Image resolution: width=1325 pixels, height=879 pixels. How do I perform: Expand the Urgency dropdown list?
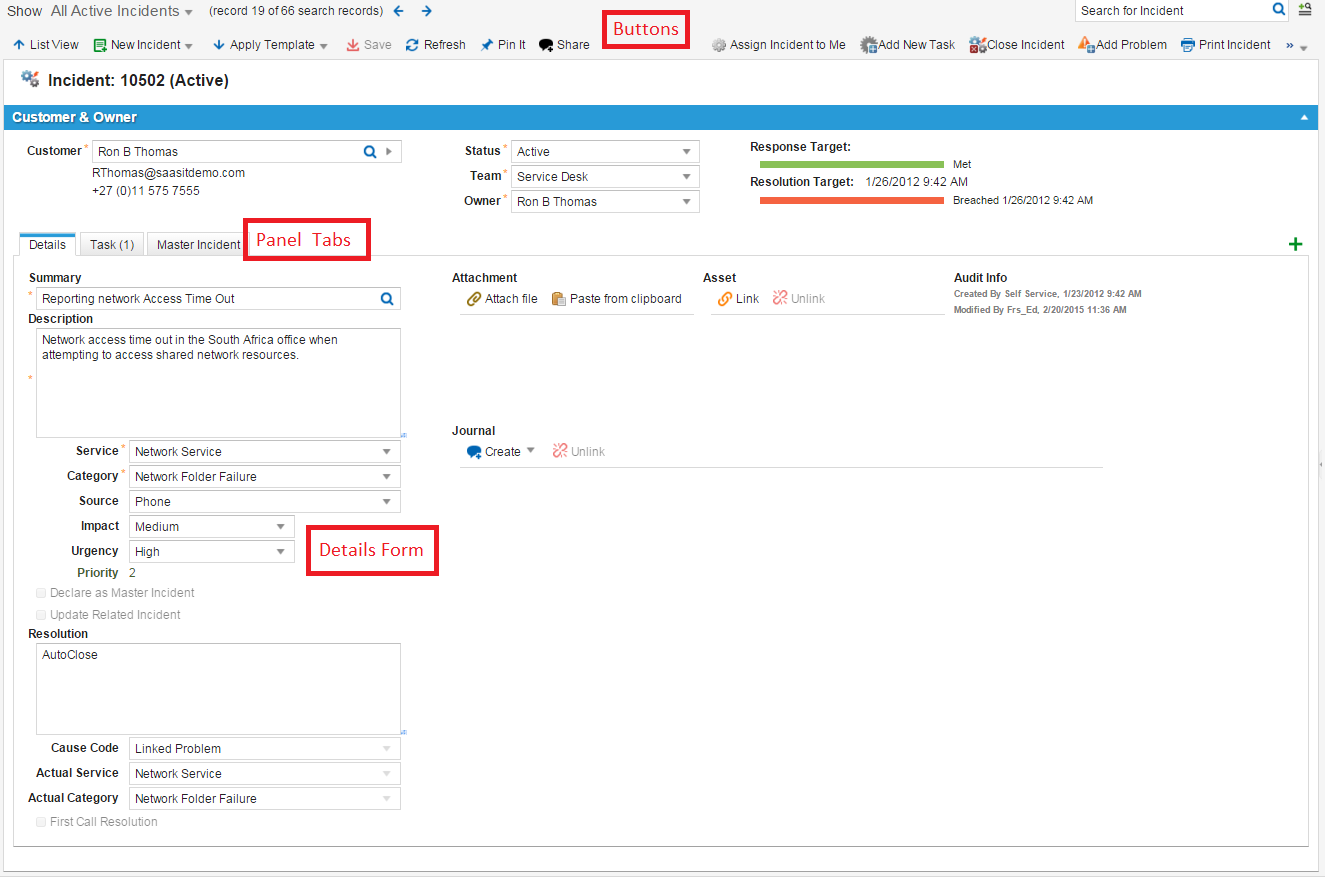coord(281,552)
